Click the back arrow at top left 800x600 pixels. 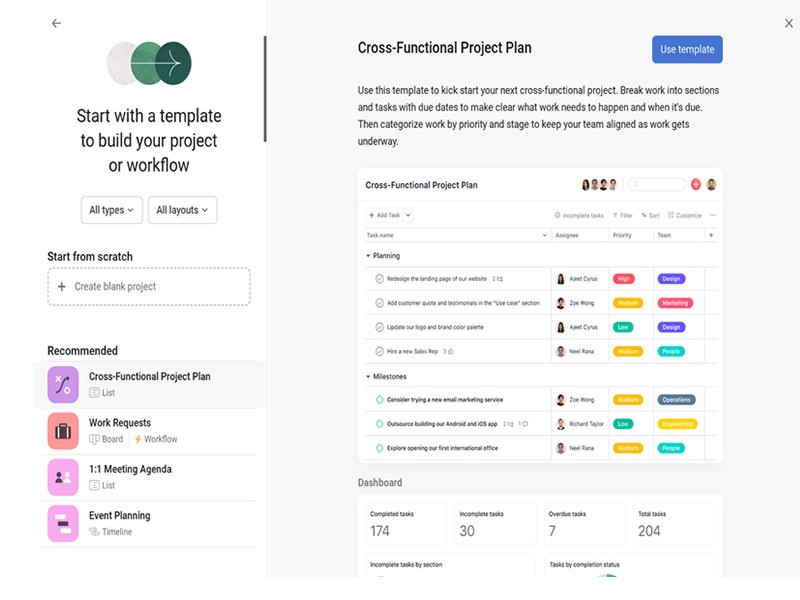tap(56, 23)
